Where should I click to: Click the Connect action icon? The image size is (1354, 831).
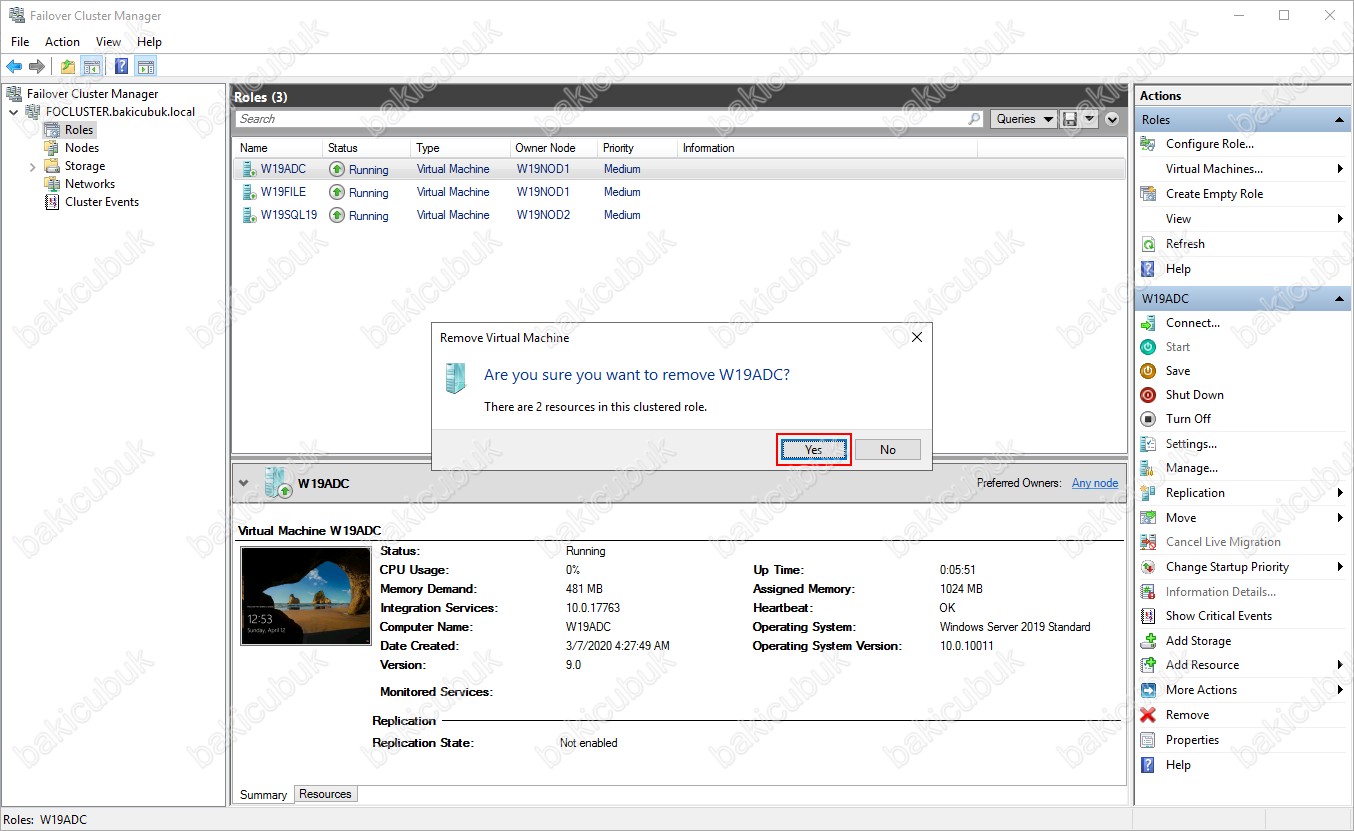(x=1148, y=323)
